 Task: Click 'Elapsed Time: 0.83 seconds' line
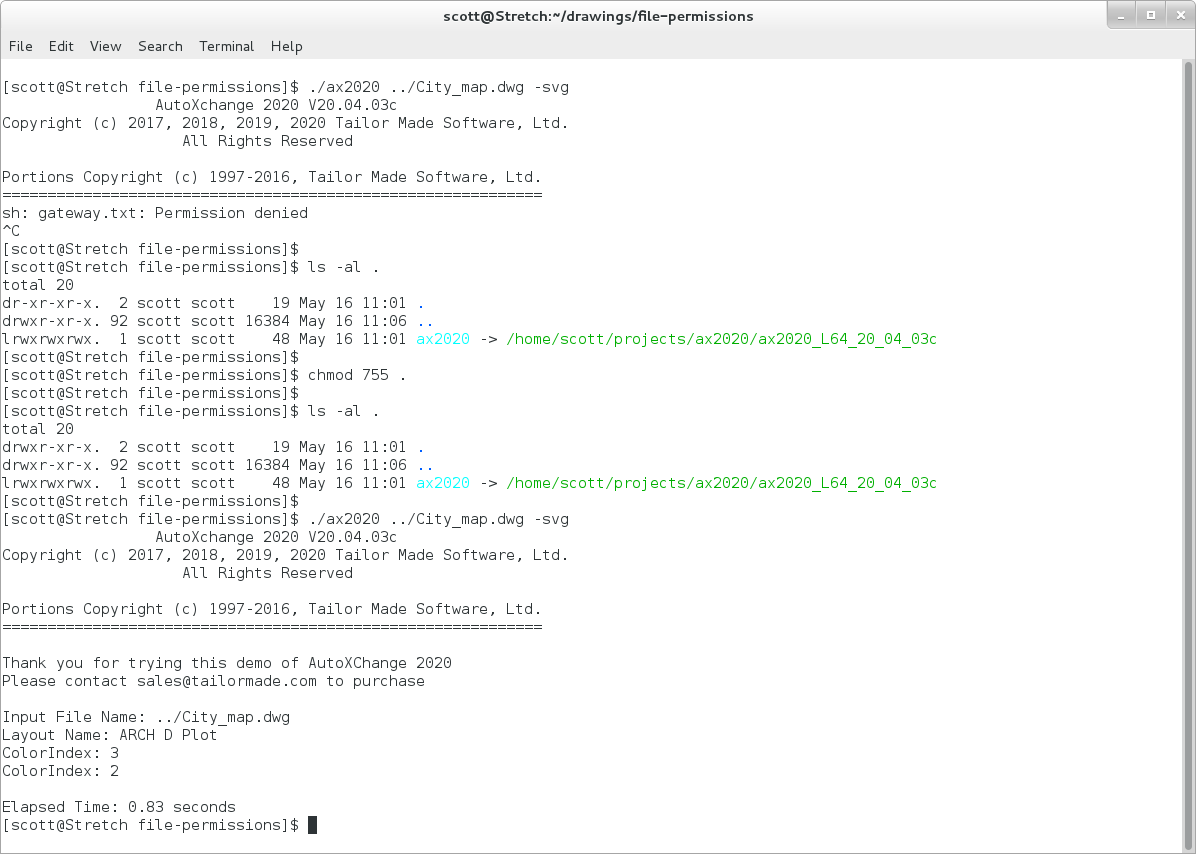(119, 807)
